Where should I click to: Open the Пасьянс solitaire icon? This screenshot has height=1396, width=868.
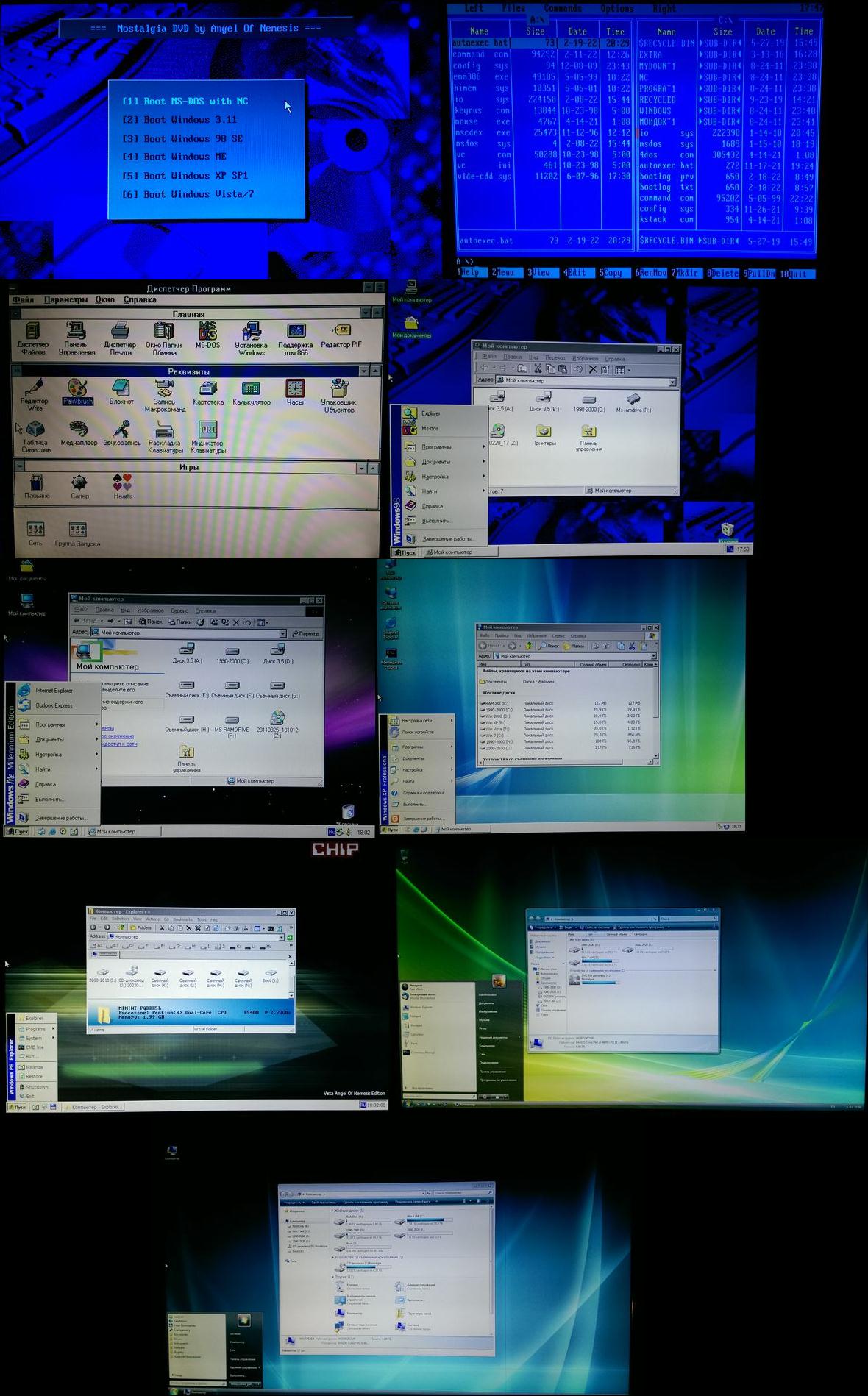click(36, 487)
